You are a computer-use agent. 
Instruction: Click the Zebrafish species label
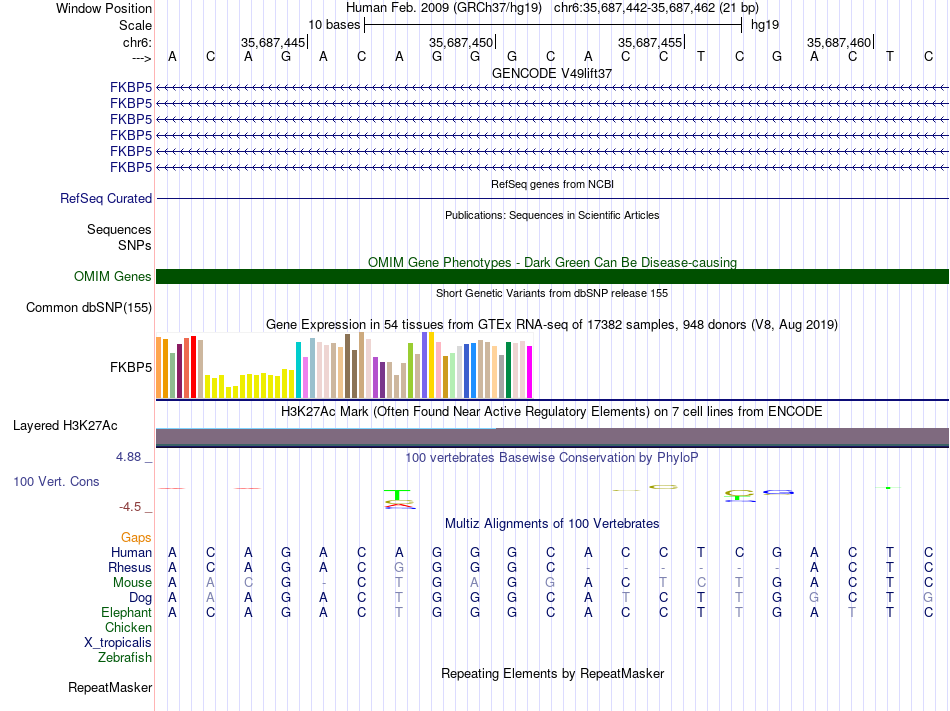coord(125,658)
